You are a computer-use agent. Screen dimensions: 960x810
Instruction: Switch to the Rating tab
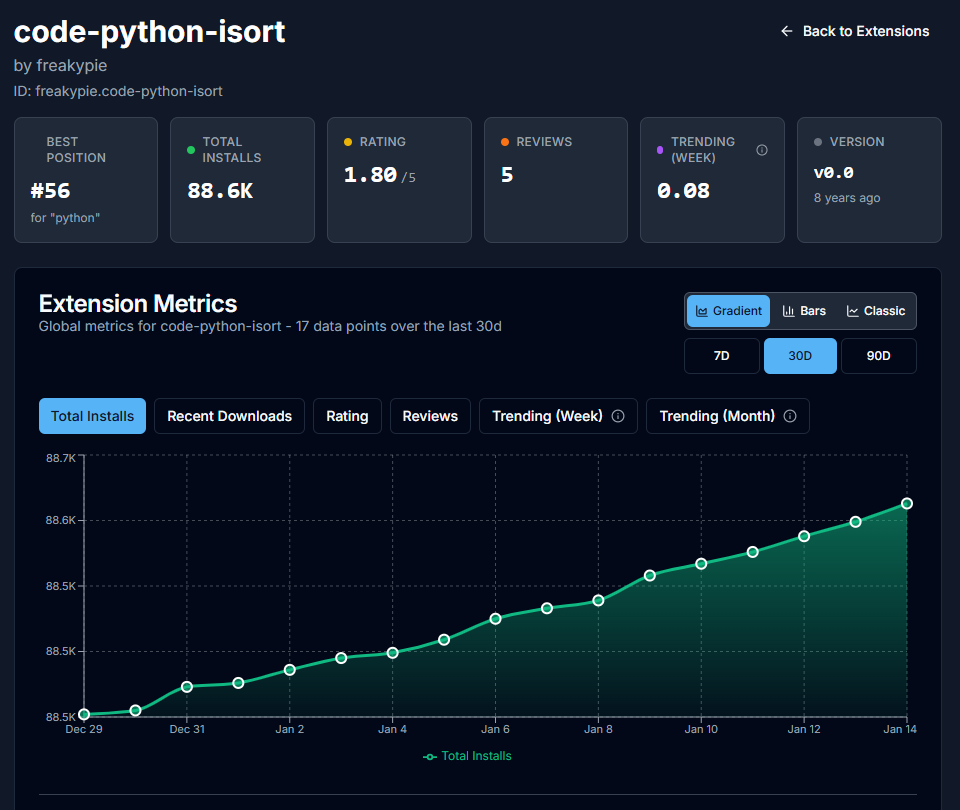pyautogui.click(x=347, y=416)
